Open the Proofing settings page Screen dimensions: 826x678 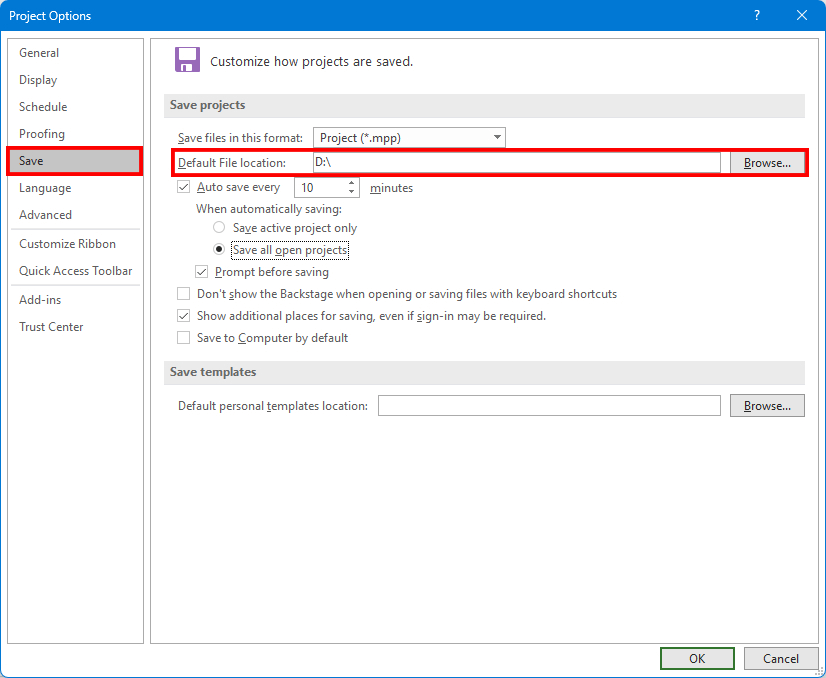pyautogui.click(x=41, y=133)
